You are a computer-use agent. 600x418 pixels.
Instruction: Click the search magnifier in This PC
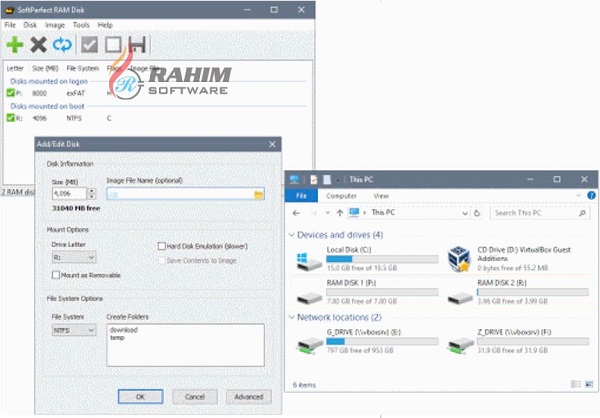[x=582, y=213]
